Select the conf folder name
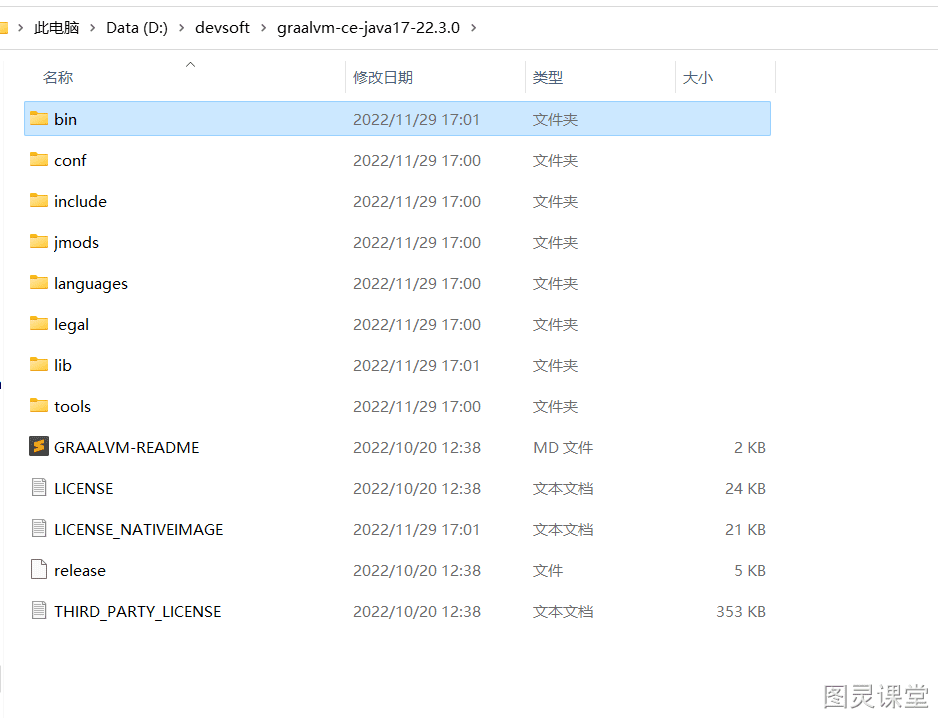 [x=70, y=160]
